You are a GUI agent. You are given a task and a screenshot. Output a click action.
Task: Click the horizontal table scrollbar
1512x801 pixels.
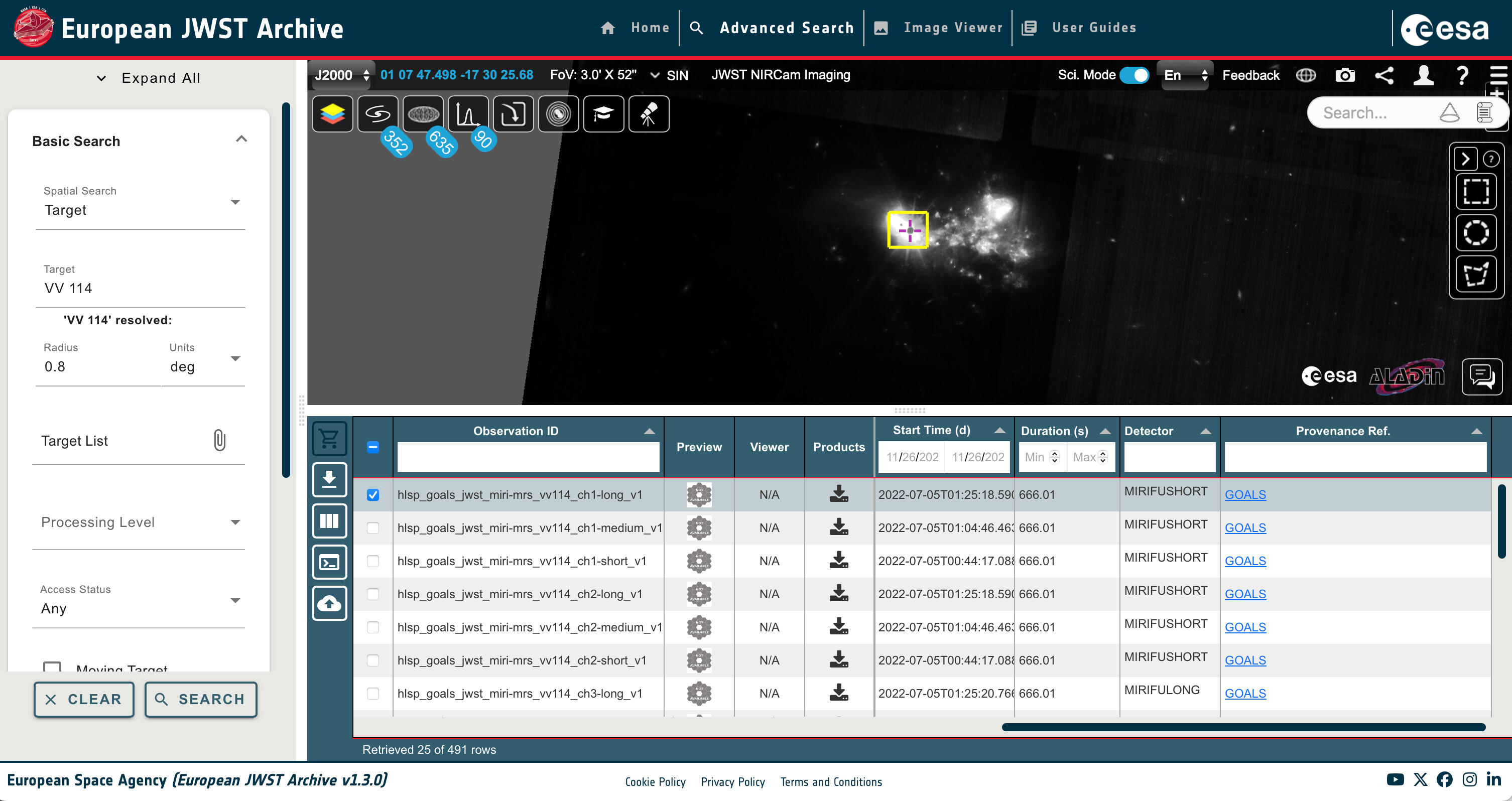[1243, 727]
